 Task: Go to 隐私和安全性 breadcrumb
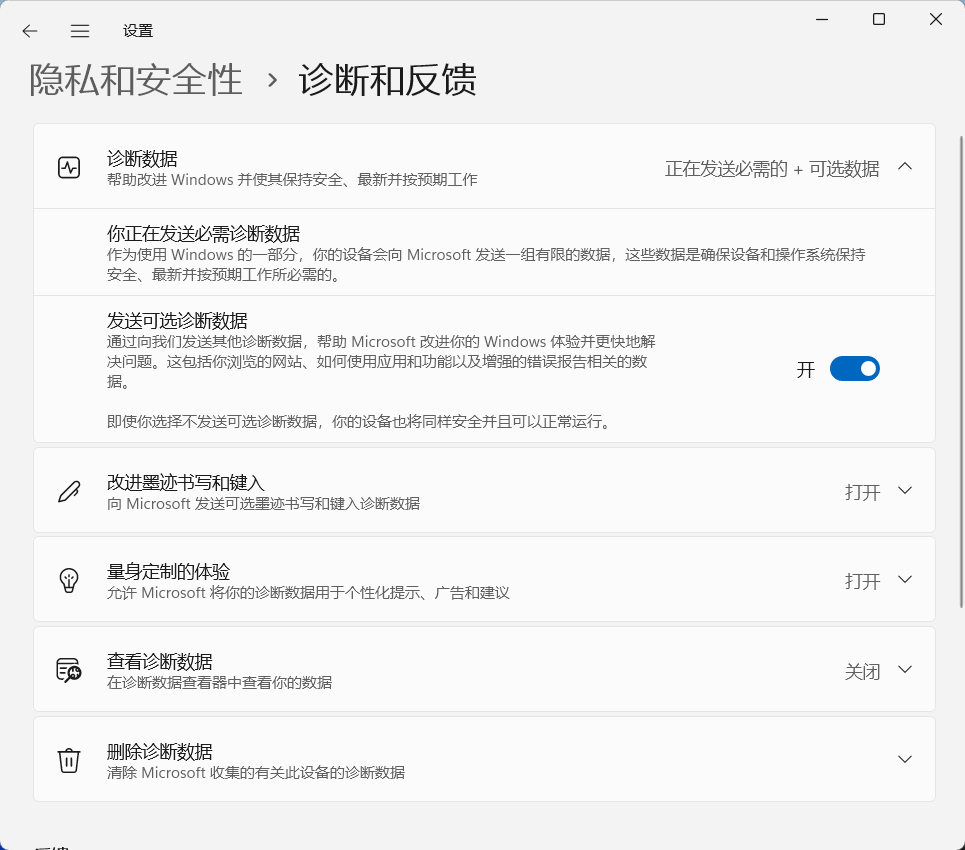(136, 80)
